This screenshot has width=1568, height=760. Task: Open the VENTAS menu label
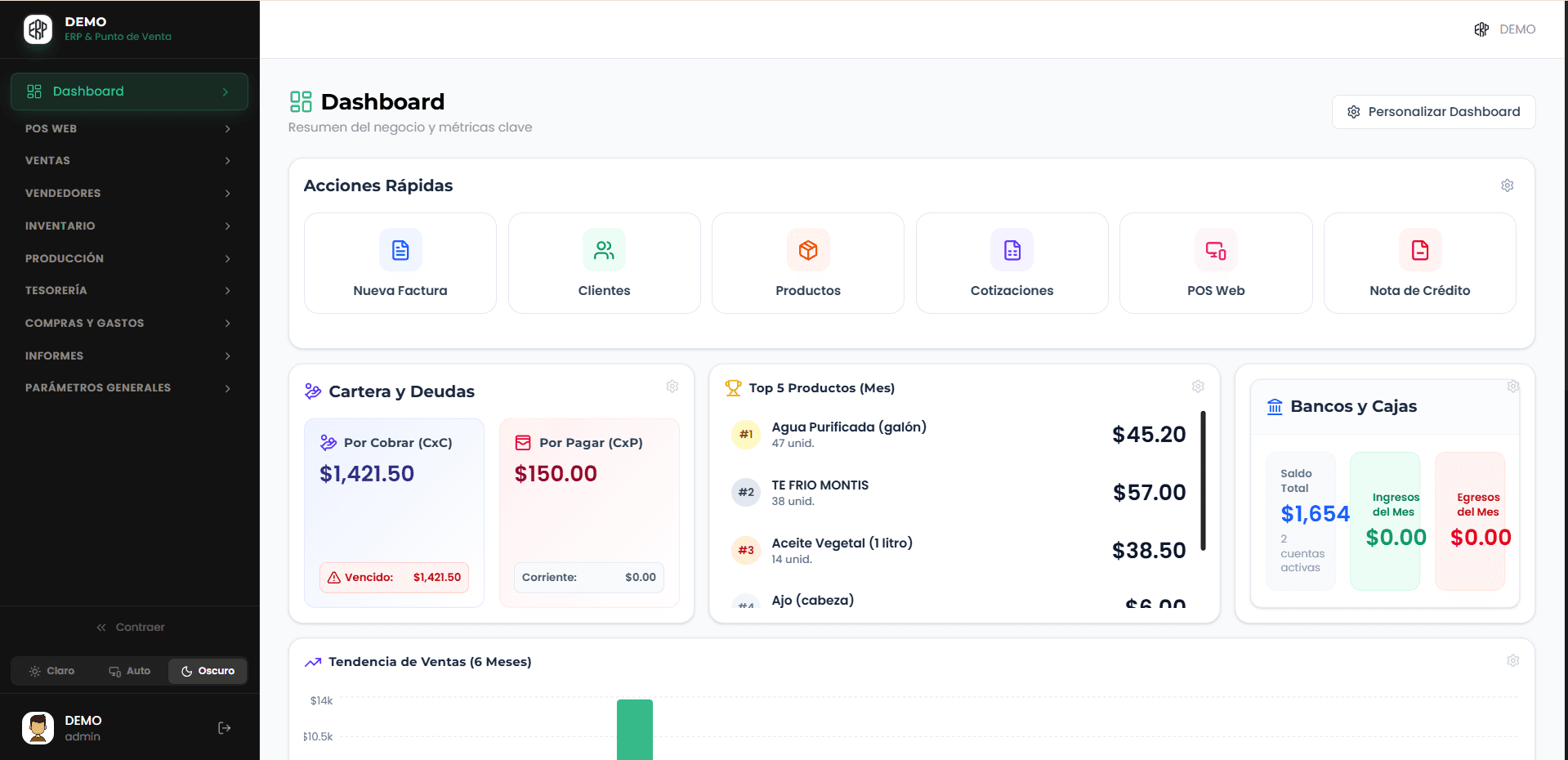[x=47, y=161]
